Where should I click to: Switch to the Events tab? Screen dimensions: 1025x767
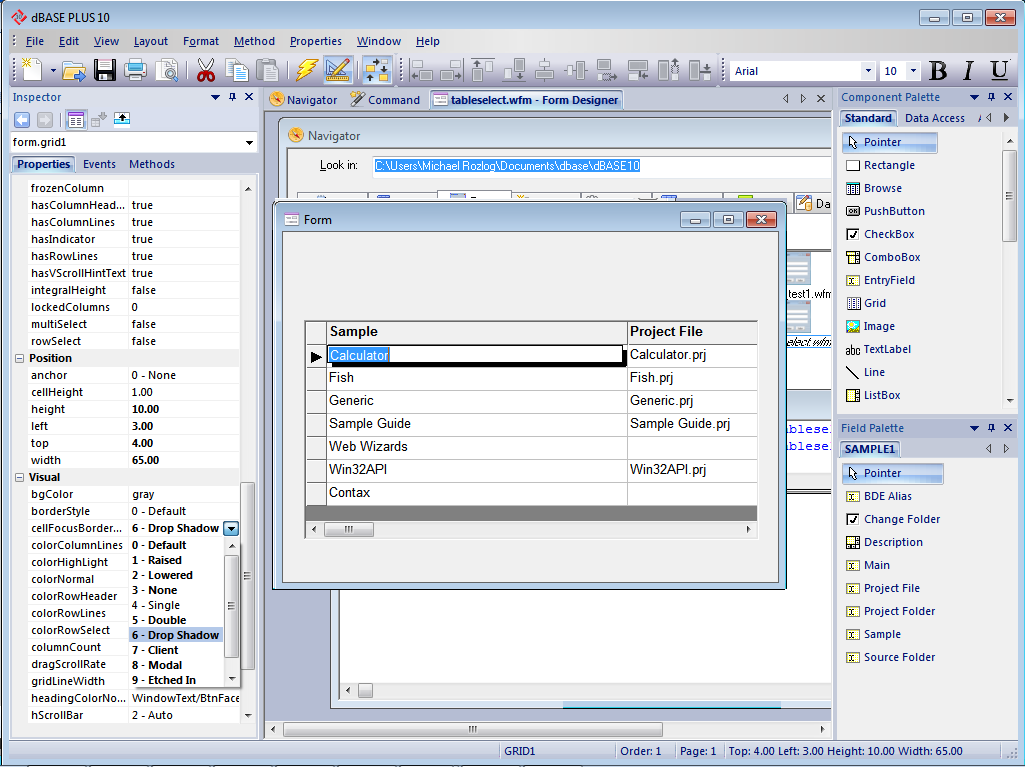(x=99, y=164)
